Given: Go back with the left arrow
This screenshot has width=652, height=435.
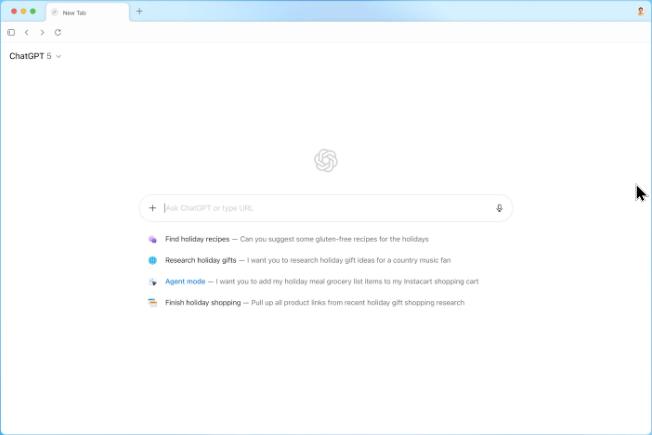Looking at the screenshot, I should point(27,32).
